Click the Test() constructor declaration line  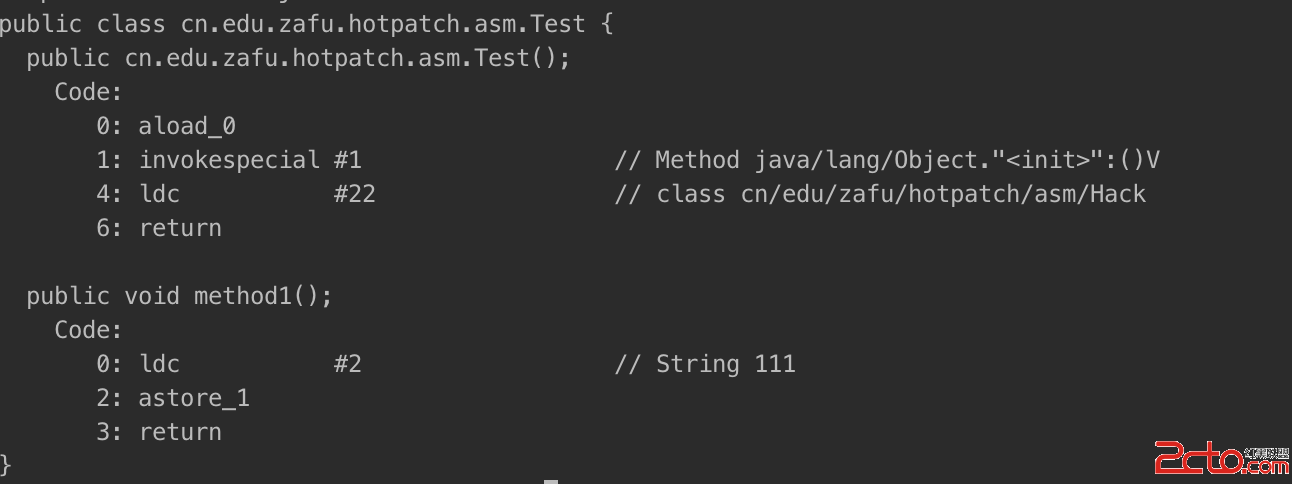(x=298, y=58)
